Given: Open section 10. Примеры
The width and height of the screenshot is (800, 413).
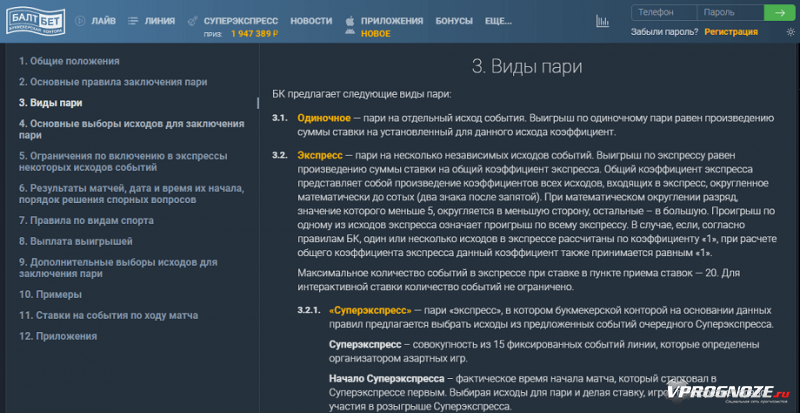Looking at the screenshot, I should coord(51,295).
